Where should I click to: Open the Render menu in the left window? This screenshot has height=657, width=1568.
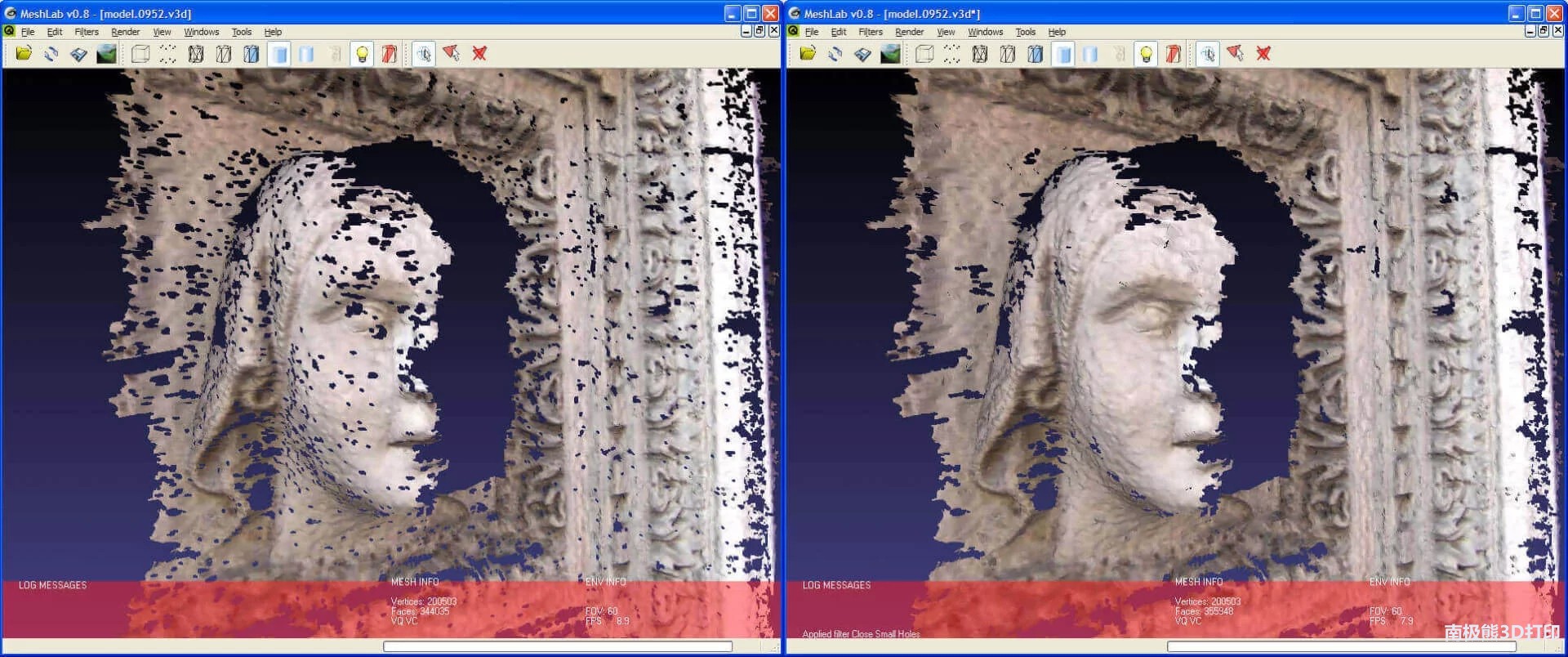pyautogui.click(x=125, y=32)
